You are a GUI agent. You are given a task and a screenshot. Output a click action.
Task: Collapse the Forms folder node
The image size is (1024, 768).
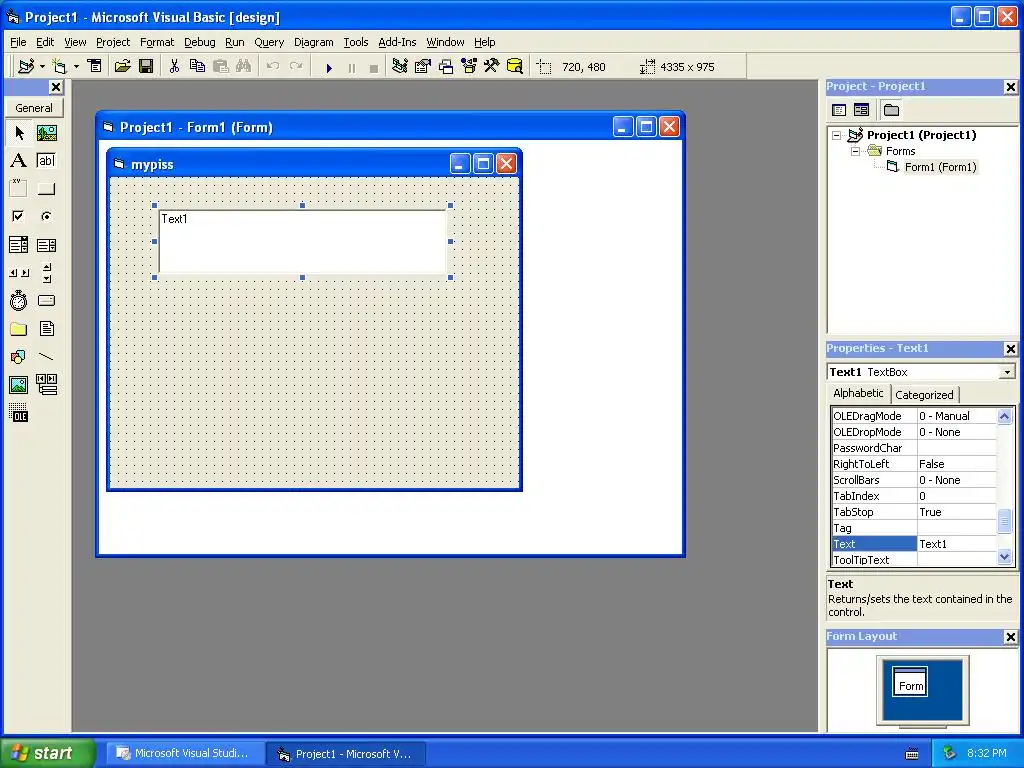856,151
